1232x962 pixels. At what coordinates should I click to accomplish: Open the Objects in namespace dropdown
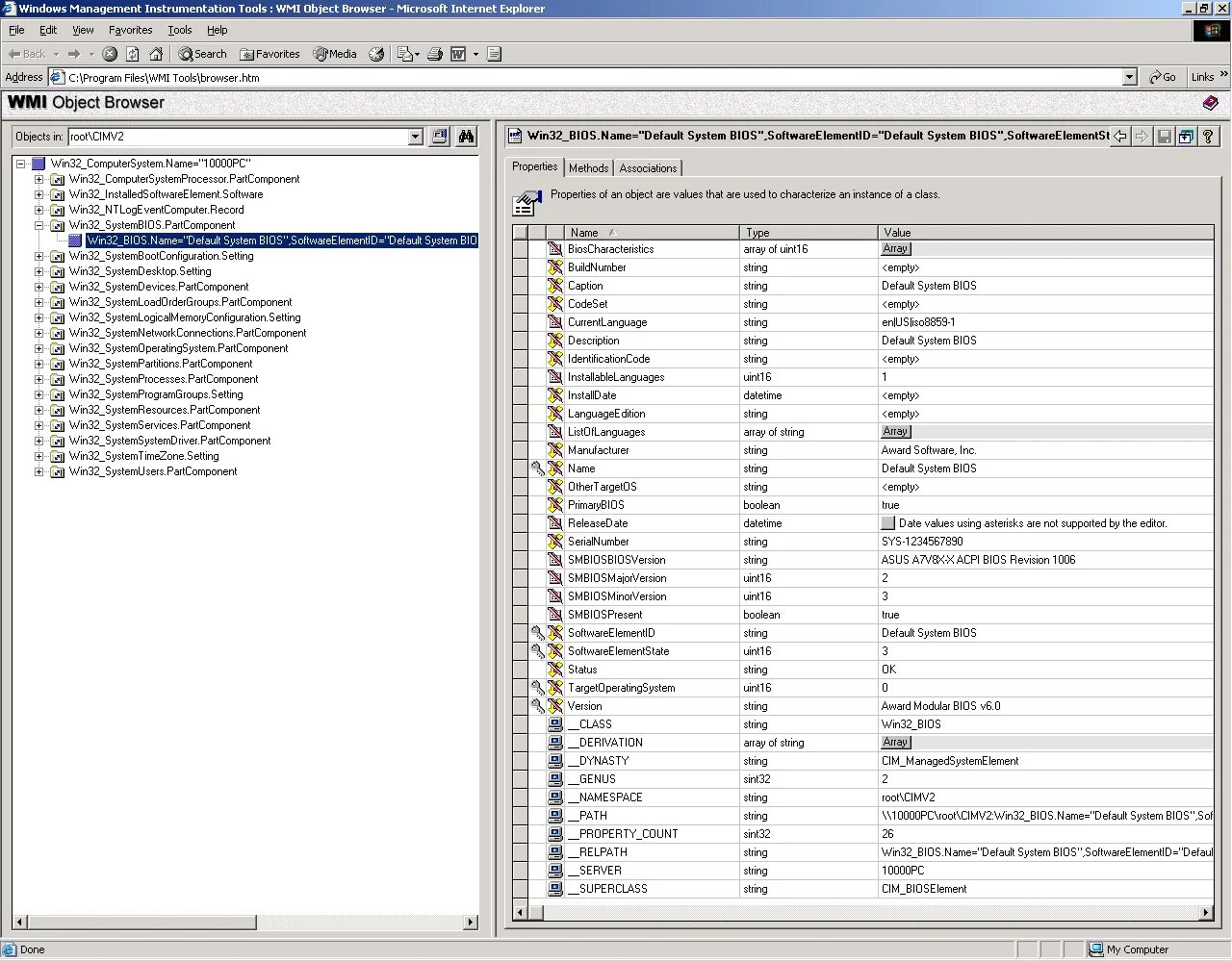pos(415,137)
